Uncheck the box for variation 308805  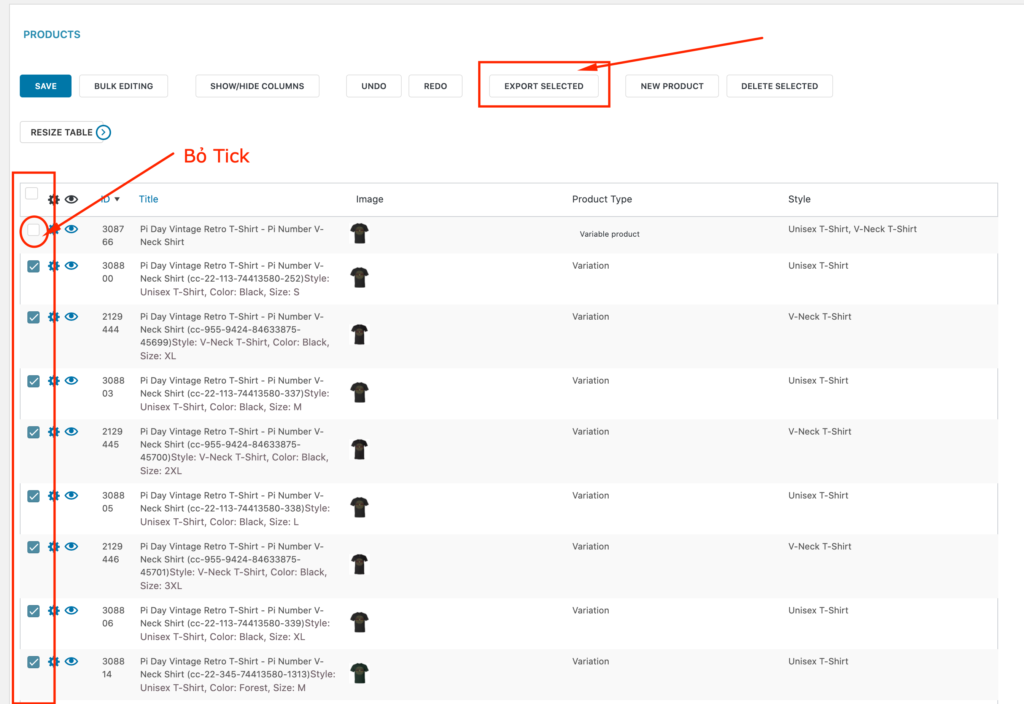pos(33,496)
